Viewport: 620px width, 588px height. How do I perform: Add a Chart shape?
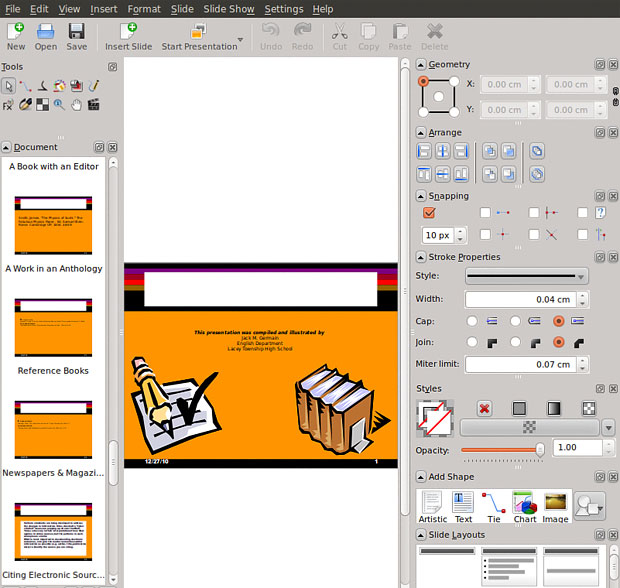point(525,507)
